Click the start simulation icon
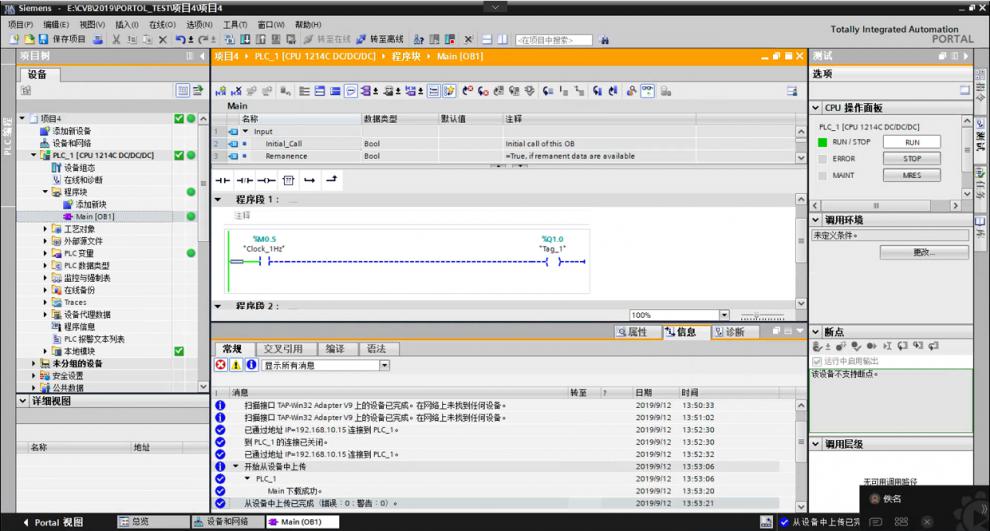990x531 pixels. click(x=275, y=39)
